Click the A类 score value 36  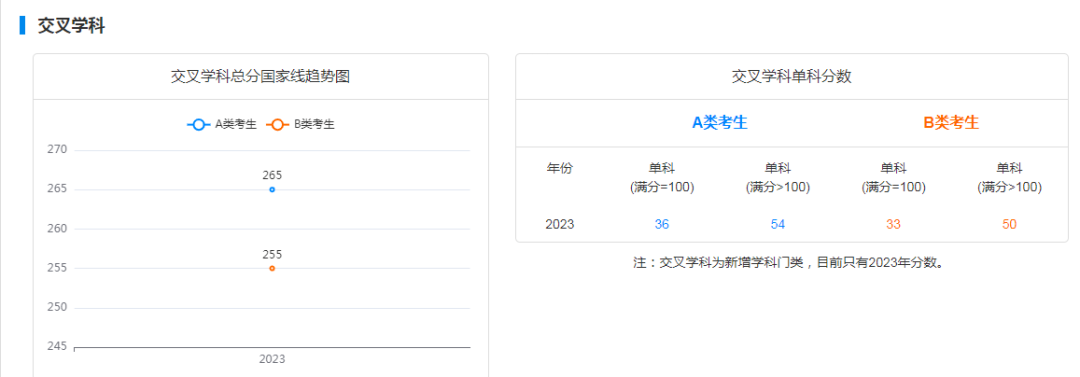tap(662, 224)
